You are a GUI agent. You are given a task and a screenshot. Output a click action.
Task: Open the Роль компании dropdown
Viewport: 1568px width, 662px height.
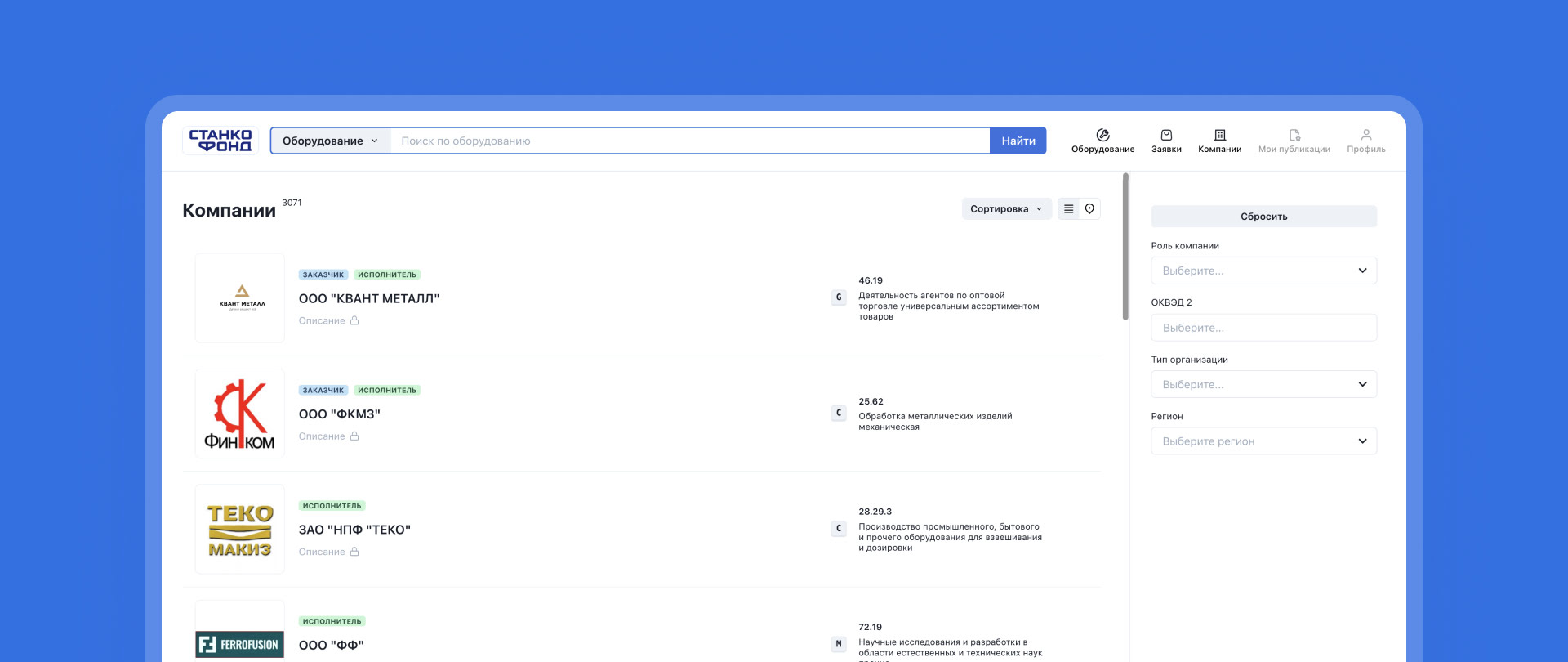[x=1263, y=271]
